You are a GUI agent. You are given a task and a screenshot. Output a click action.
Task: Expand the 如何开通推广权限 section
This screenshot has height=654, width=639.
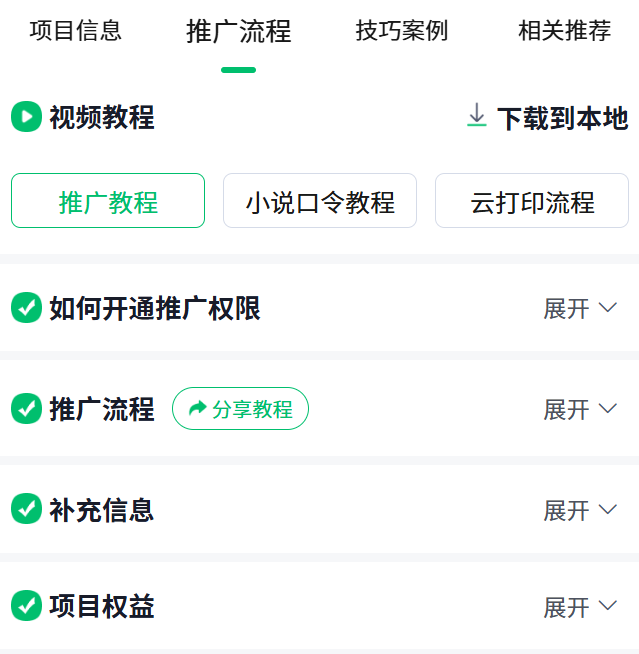(580, 308)
